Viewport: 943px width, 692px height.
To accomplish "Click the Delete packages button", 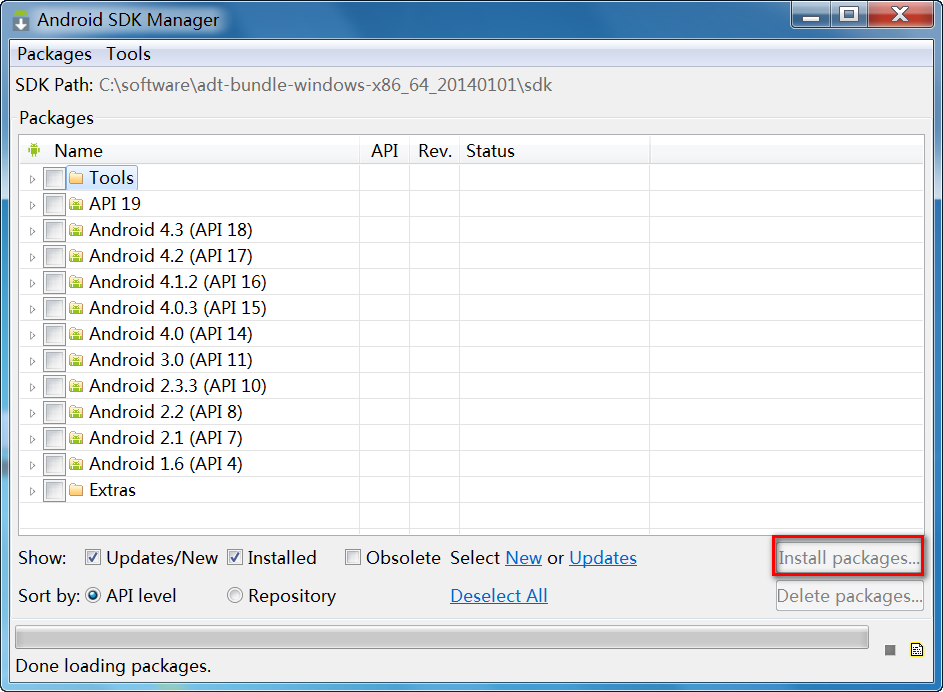I will (849, 595).
